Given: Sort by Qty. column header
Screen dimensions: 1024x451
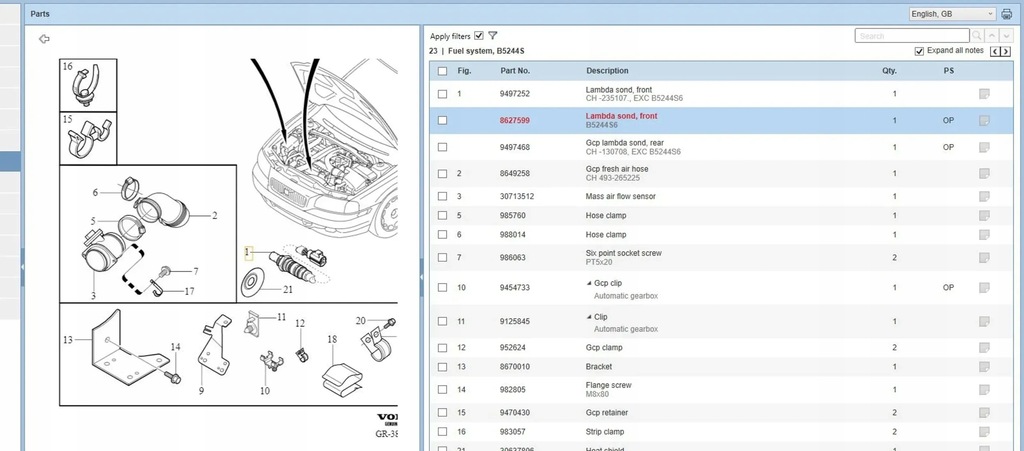Looking at the screenshot, I should click(889, 71).
